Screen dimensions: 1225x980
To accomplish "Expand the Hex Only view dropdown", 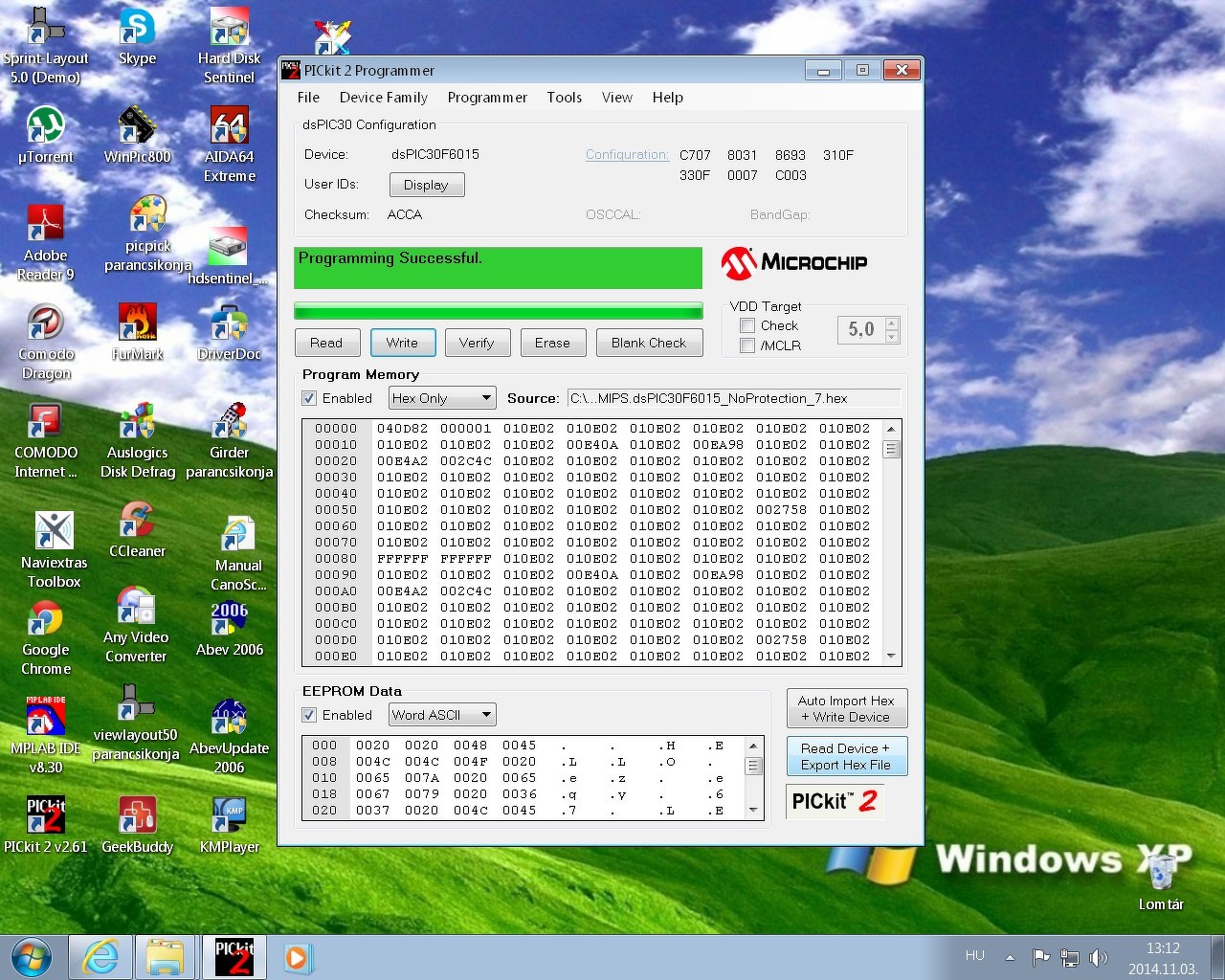I will [x=441, y=398].
